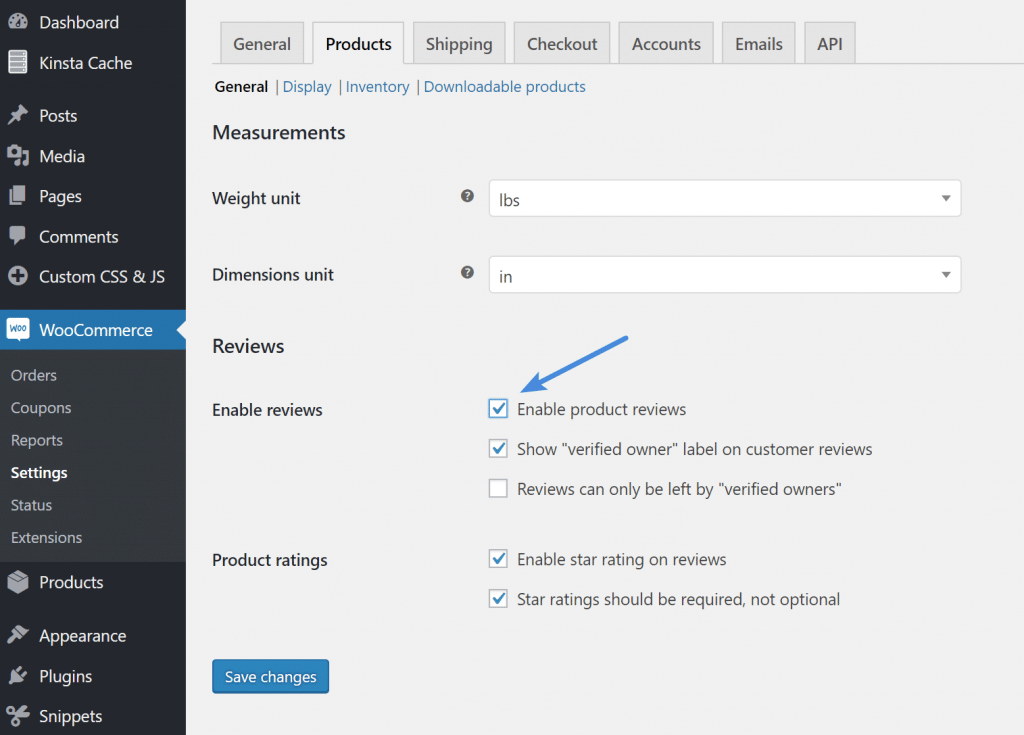Click the Plugins icon in sidebar

click(x=17, y=676)
